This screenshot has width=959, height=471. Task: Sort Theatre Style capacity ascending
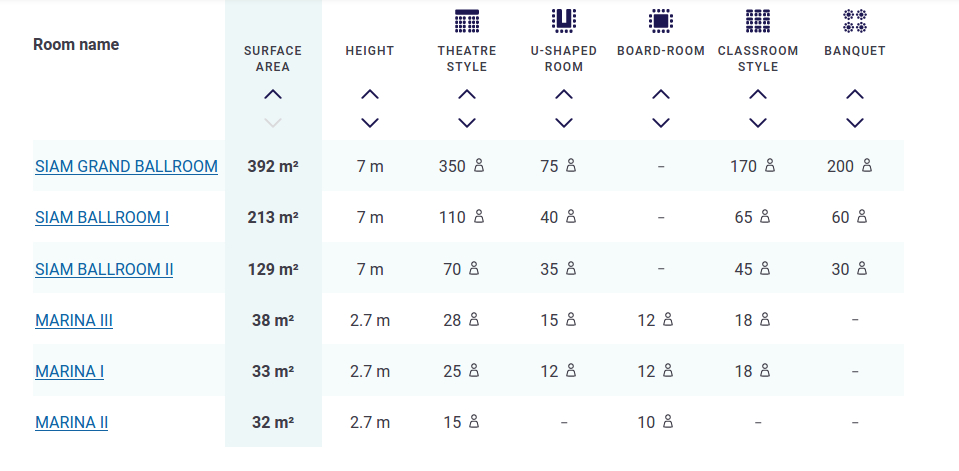click(x=467, y=95)
